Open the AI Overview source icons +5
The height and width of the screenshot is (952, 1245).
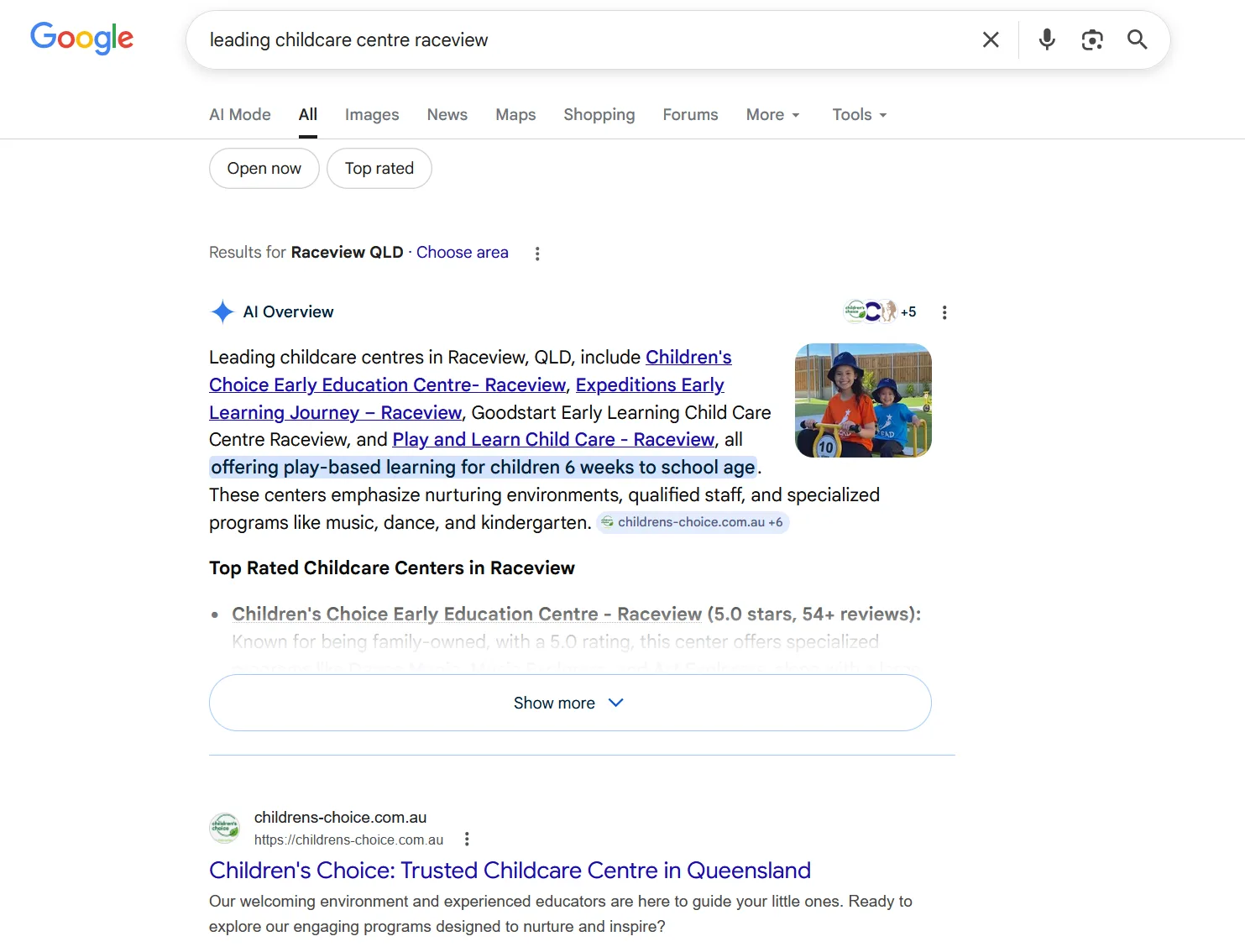point(880,311)
